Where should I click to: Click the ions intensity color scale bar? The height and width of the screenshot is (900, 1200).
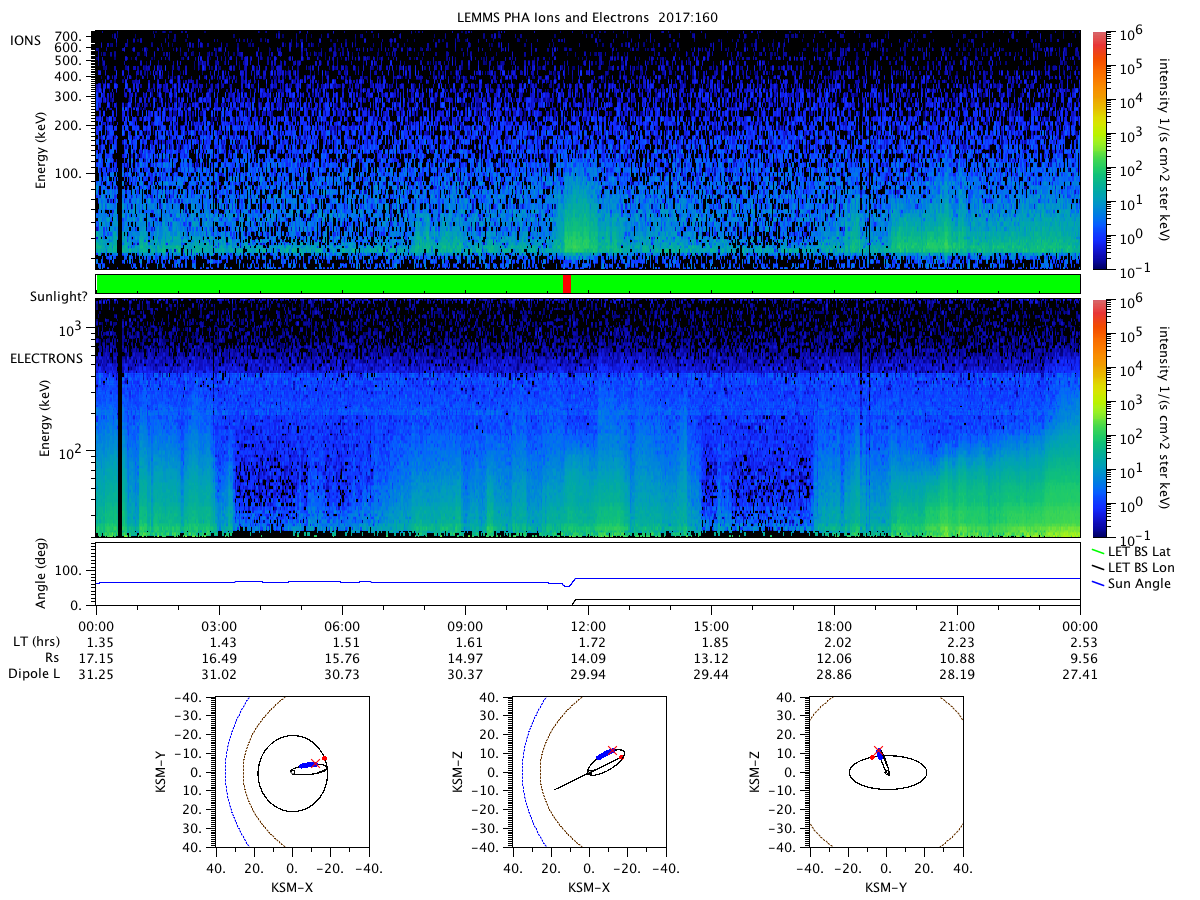pyautogui.click(x=1099, y=150)
